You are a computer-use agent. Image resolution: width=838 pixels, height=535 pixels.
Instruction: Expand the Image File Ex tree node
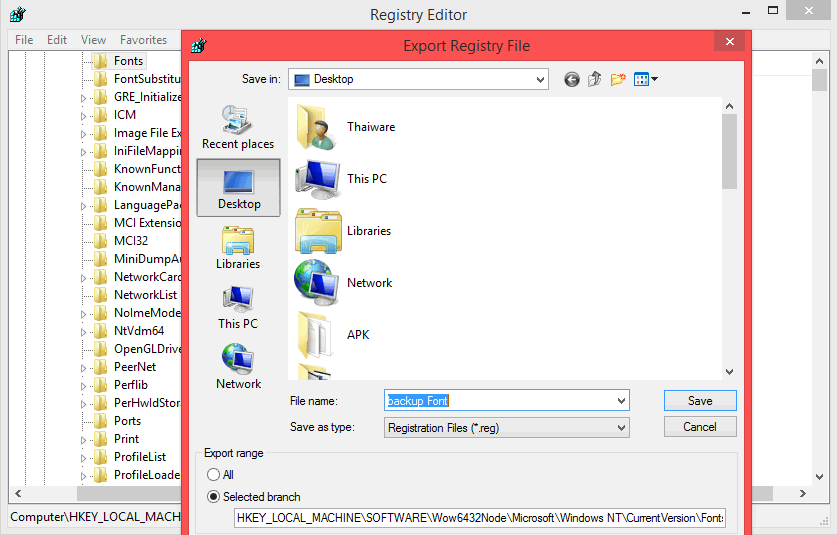pyautogui.click(x=83, y=134)
